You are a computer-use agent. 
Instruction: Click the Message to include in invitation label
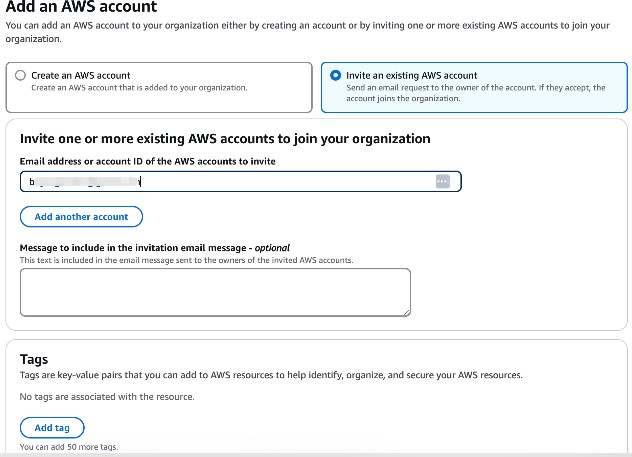(155, 247)
